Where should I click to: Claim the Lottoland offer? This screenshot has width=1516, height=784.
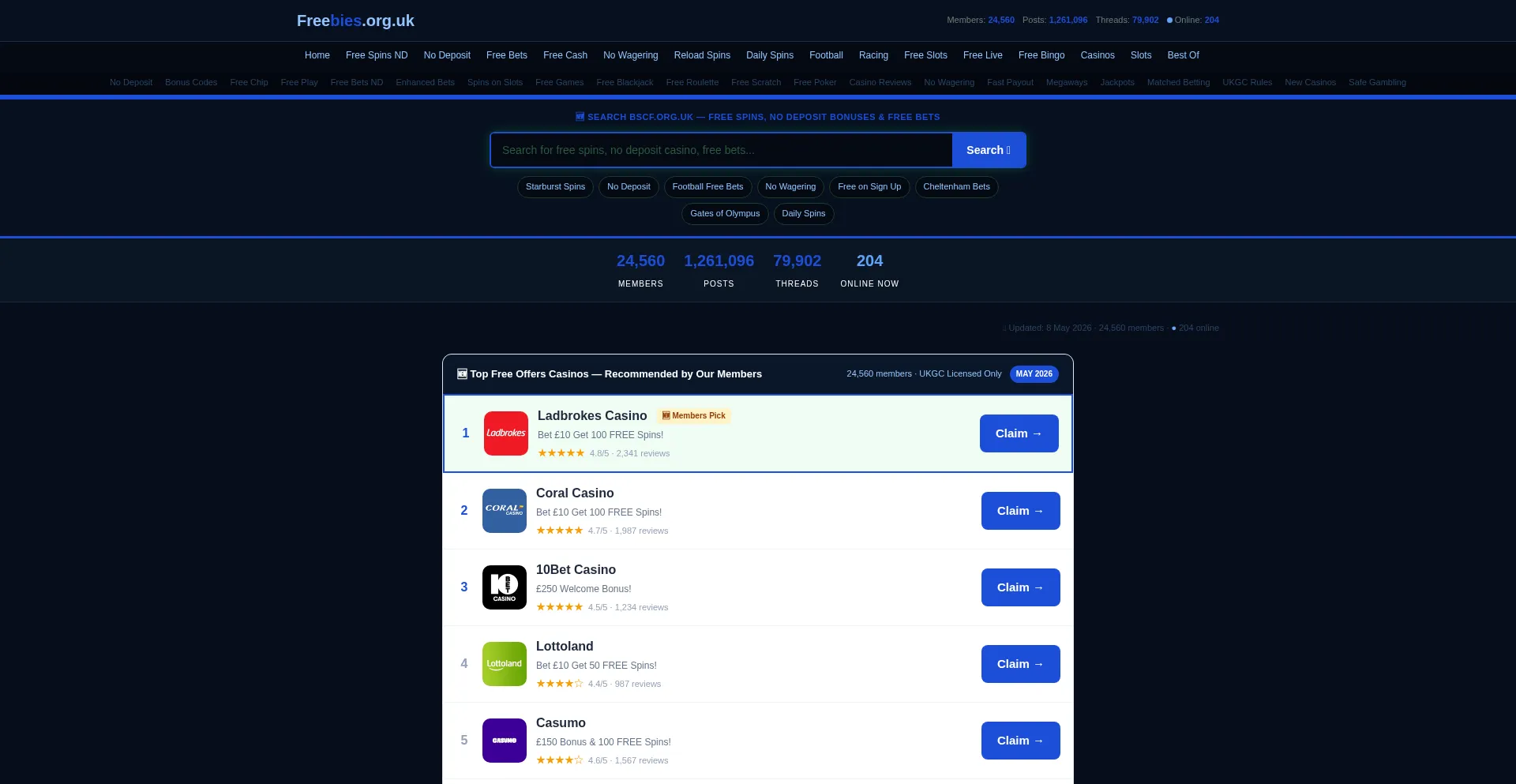point(1021,664)
